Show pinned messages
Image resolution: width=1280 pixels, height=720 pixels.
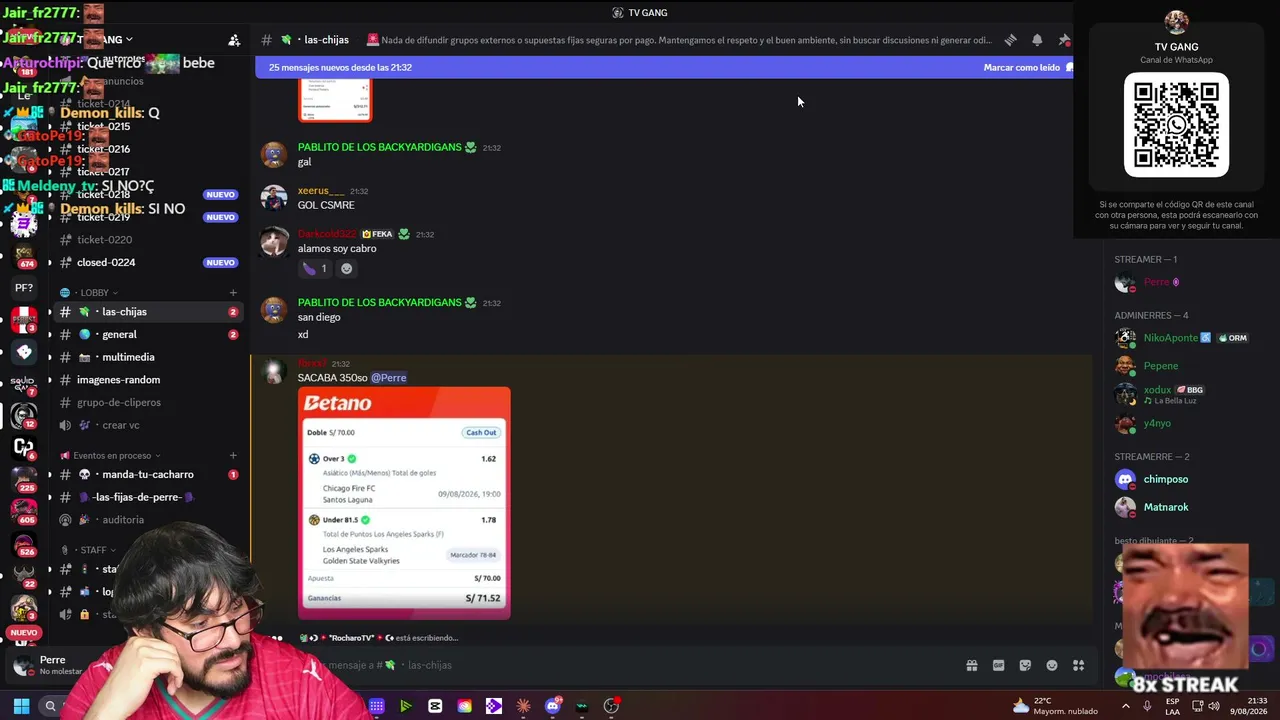click(x=1064, y=40)
